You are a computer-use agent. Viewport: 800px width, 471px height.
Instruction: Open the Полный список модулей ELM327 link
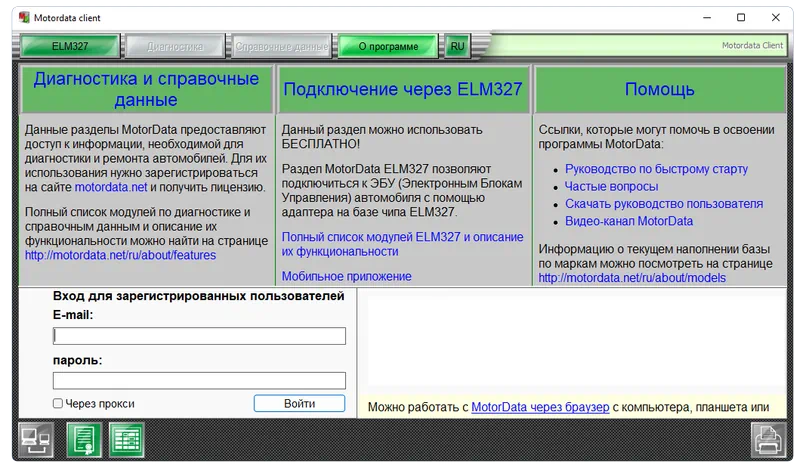coord(403,244)
